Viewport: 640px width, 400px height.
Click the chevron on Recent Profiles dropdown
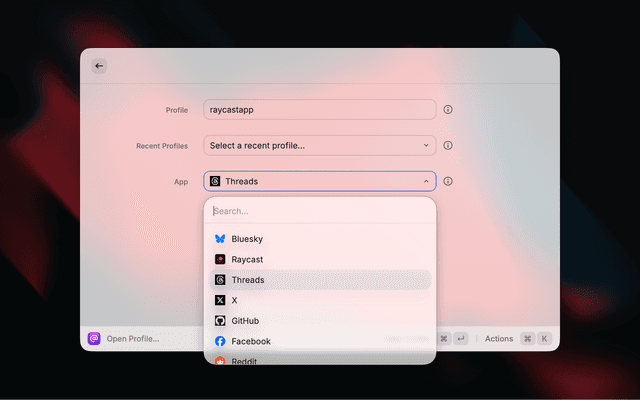pyautogui.click(x=426, y=145)
